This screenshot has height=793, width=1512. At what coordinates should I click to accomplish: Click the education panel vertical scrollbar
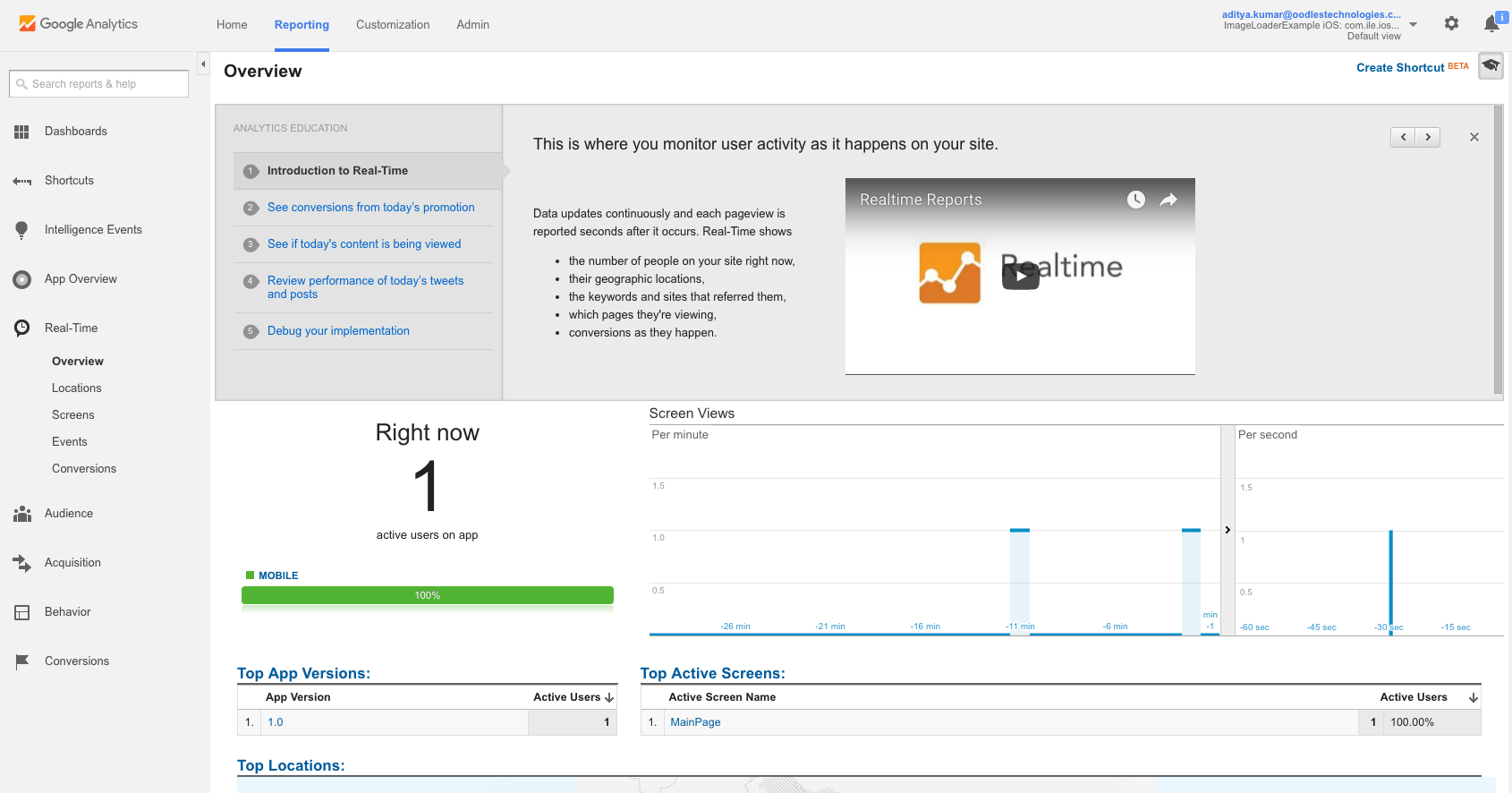(1499, 250)
